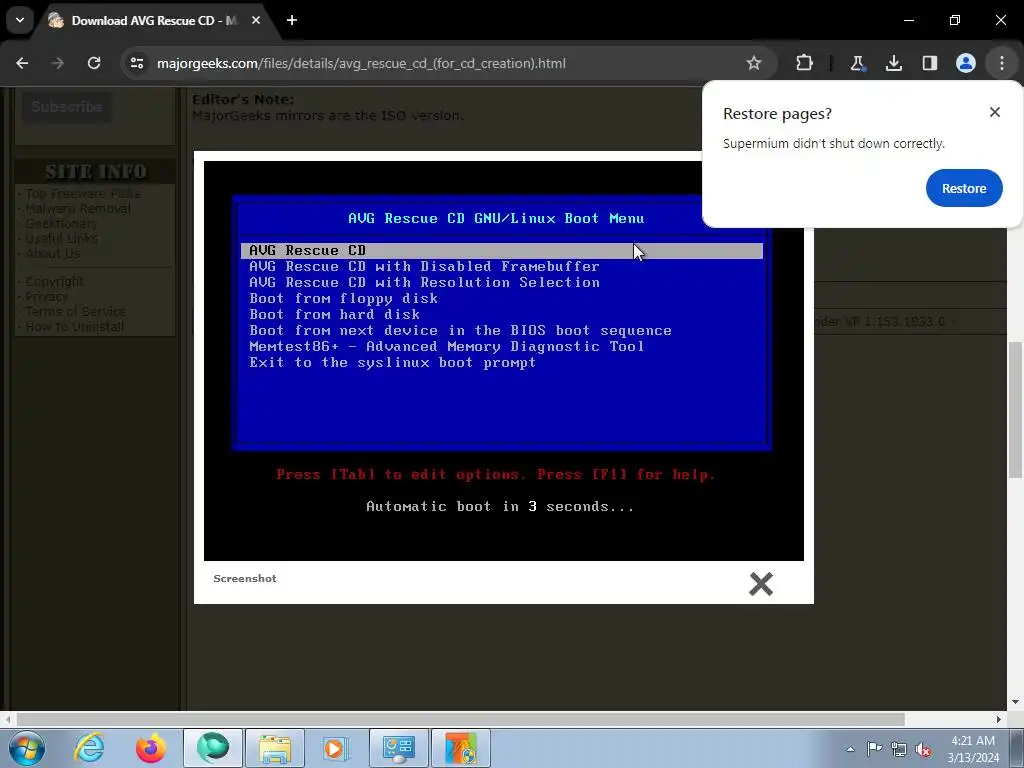Open the Privacy link
Image resolution: width=1024 pixels, height=768 pixels.
click(46, 296)
